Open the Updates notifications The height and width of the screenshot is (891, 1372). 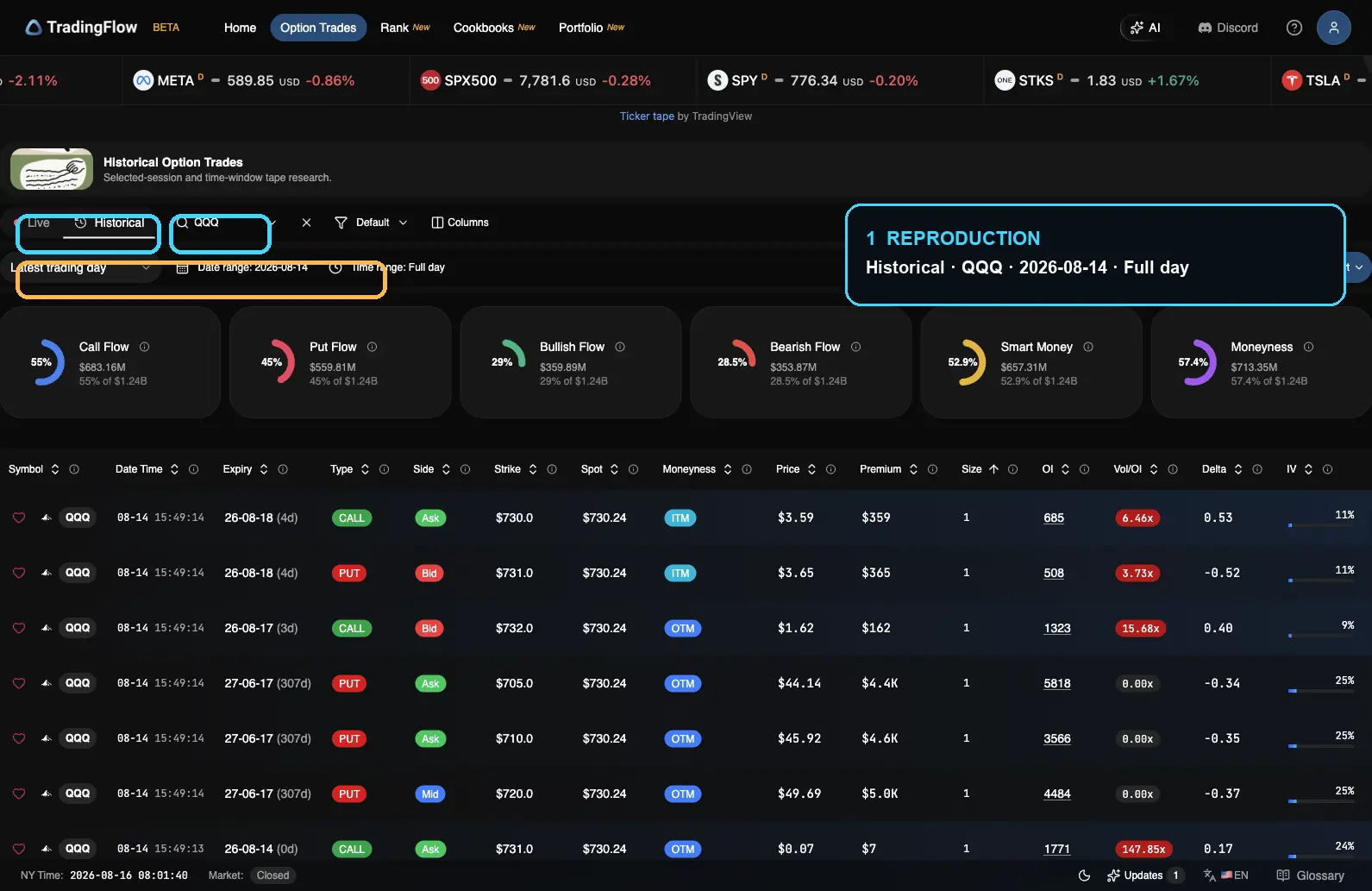(1144, 875)
